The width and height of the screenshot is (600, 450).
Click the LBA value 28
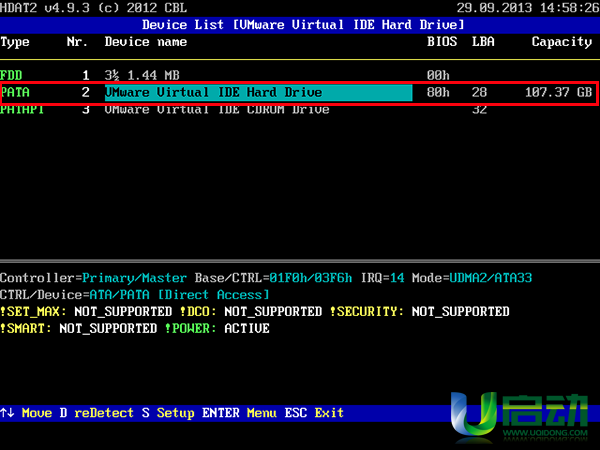point(479,92)
